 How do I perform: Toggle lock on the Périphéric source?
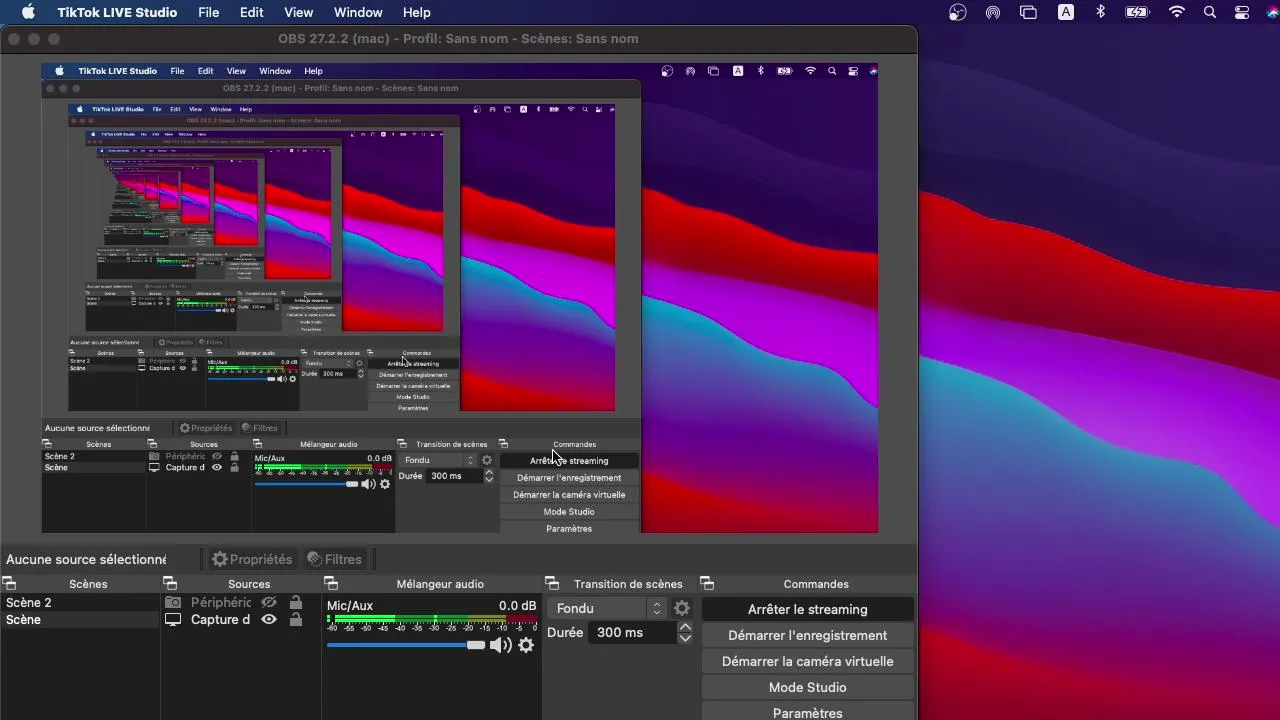[295, 603]
